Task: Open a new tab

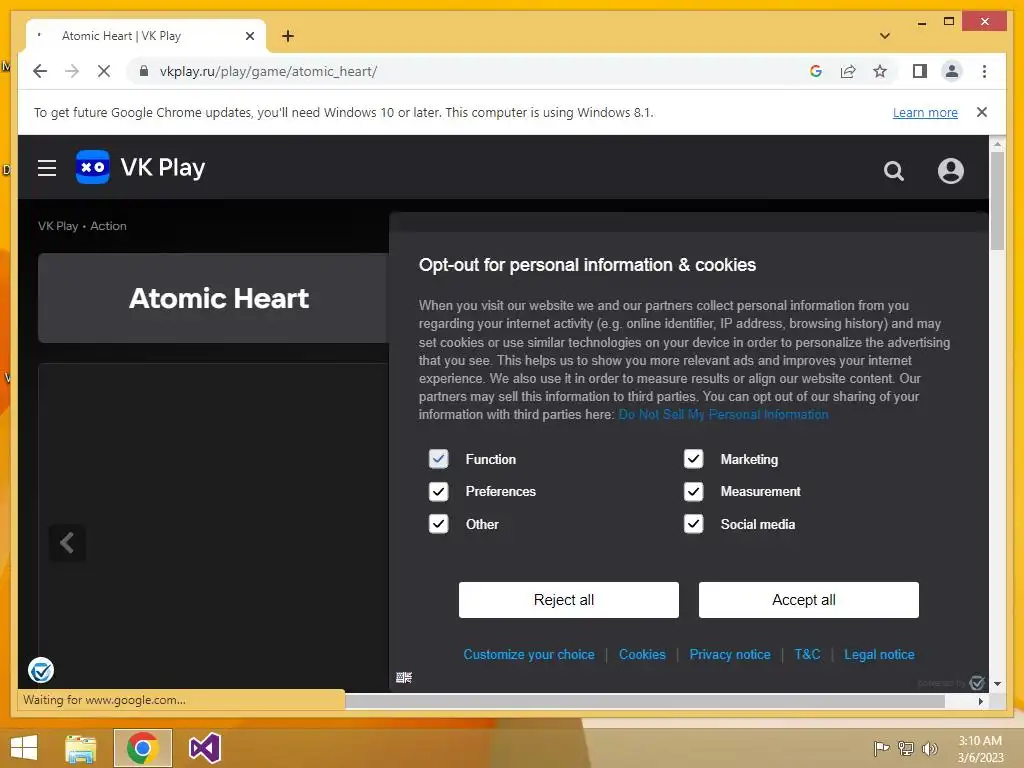Action: point(288,36)
